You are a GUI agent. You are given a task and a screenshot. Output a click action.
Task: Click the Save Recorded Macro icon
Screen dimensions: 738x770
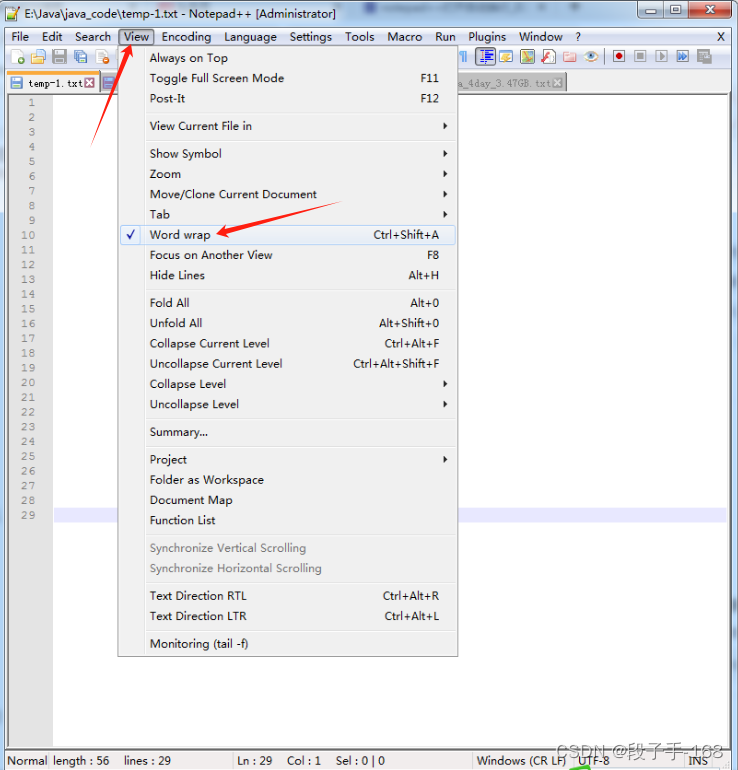(704, 56)
